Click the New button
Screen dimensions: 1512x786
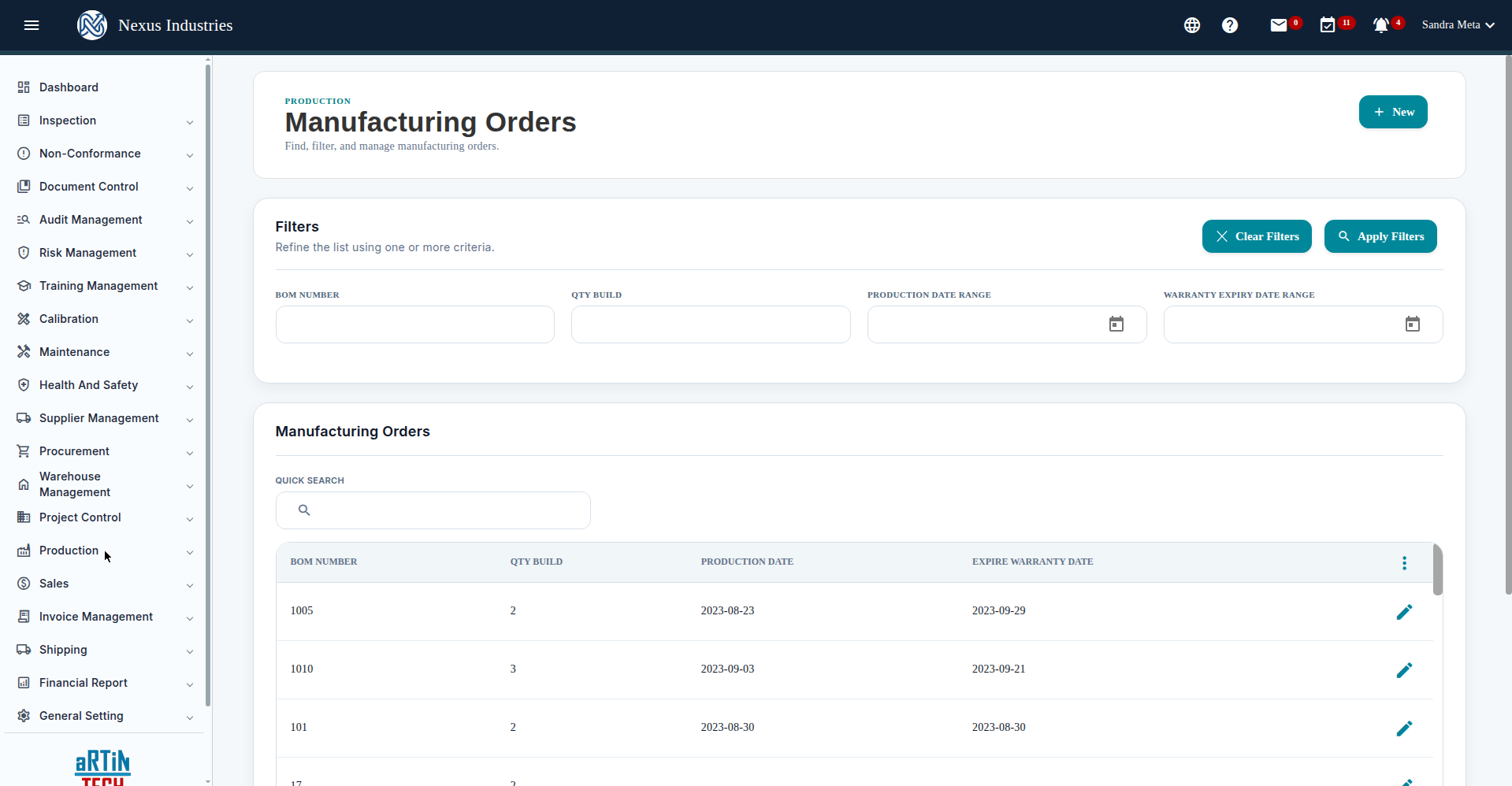1393,112
